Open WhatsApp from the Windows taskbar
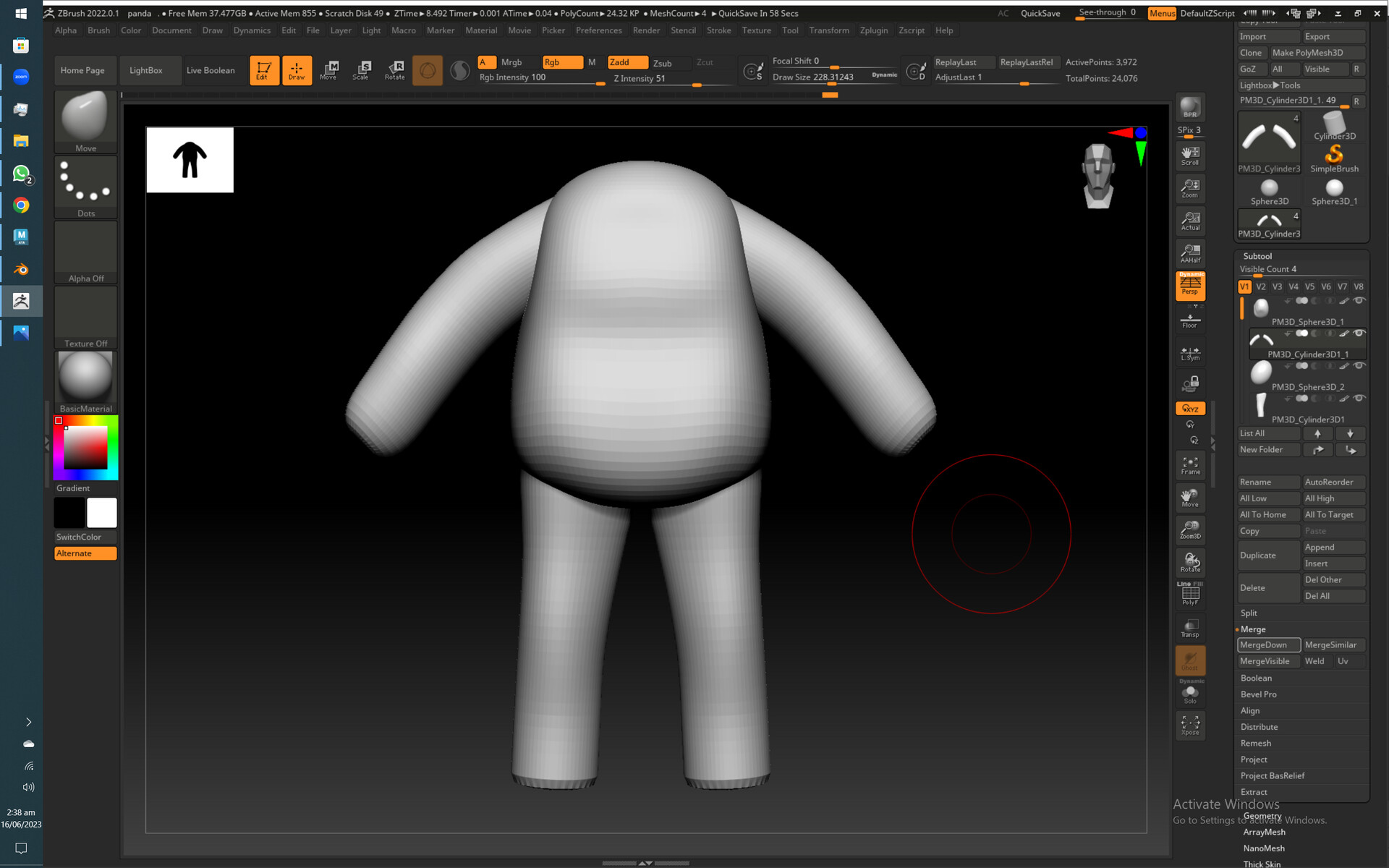The width and height of the screenshot is (1389, 868). pos(21,174)
